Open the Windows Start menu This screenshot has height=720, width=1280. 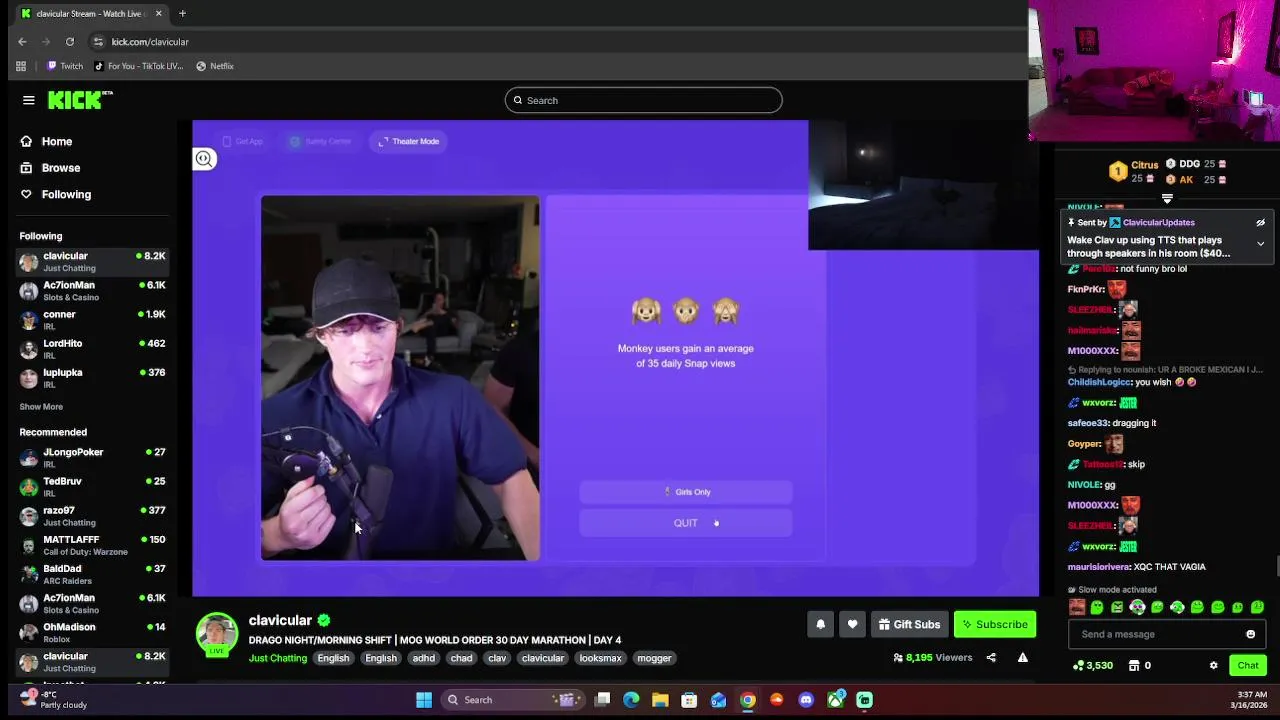pos(424,700)
